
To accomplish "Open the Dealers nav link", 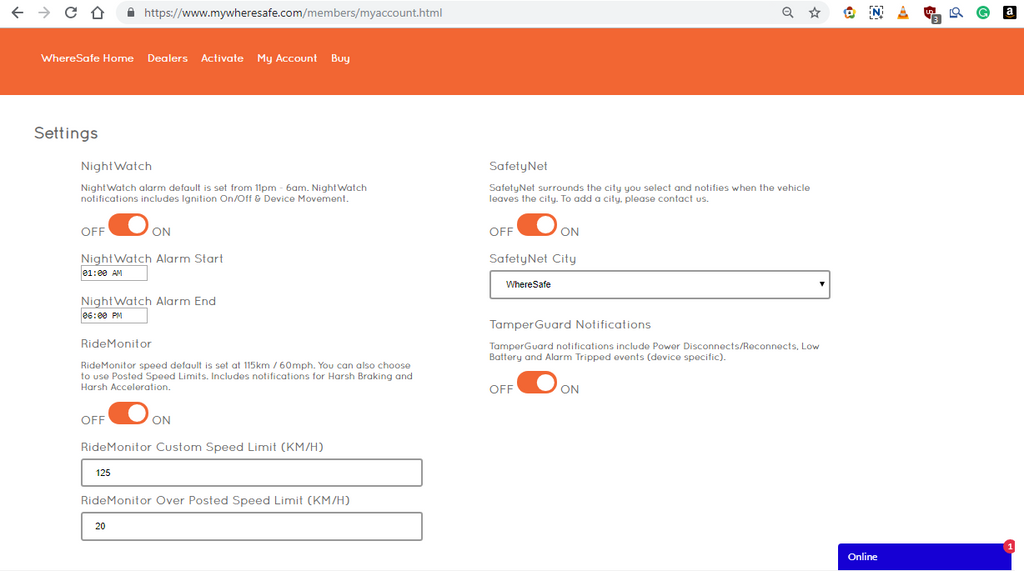I will (167, 58).
